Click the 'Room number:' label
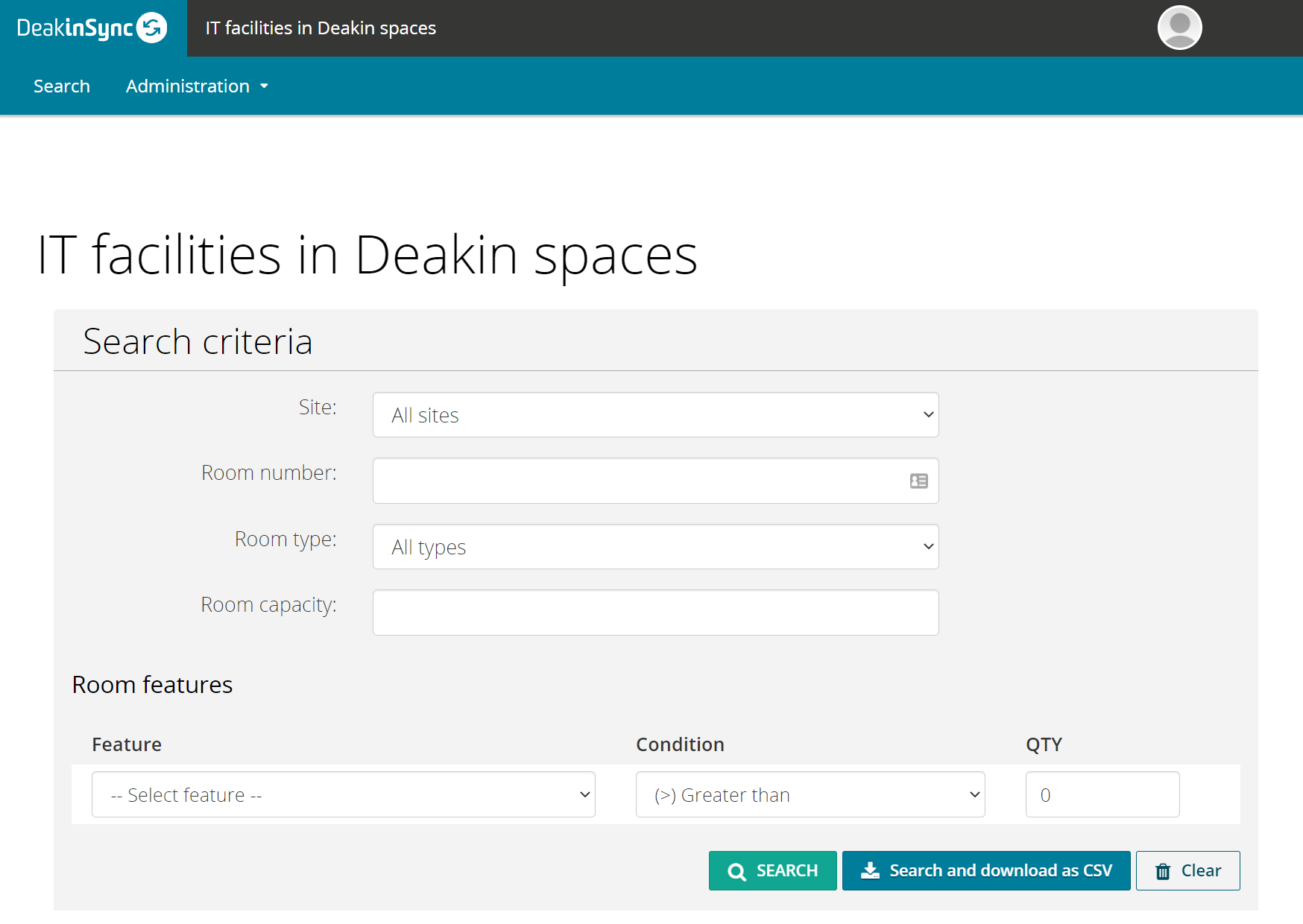This screenshot has height=924, width=1303. pos(269,472)
